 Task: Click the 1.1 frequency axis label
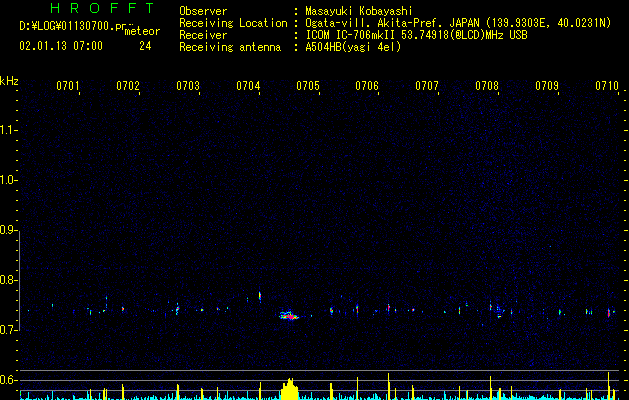point(8,130)
